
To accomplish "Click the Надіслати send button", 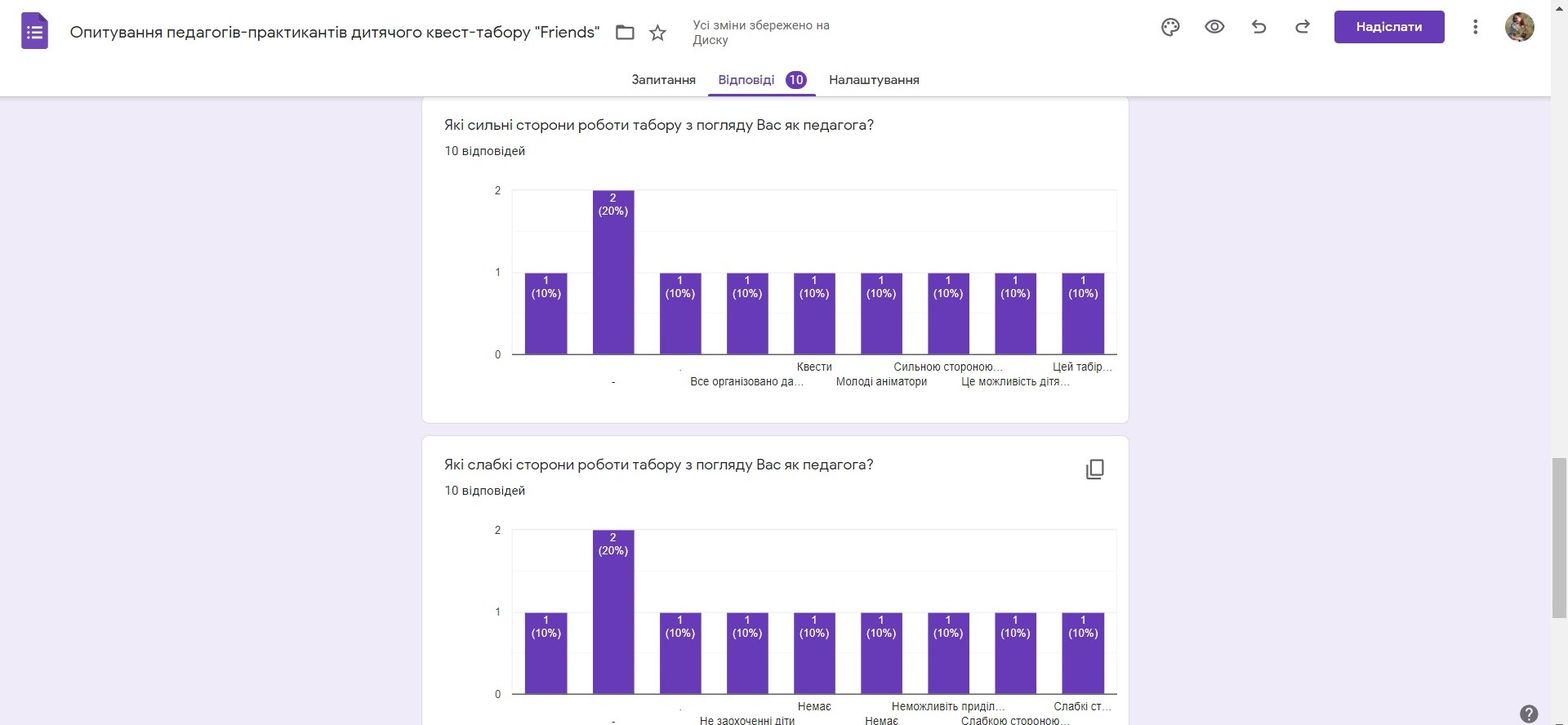I will point(1388,27).
